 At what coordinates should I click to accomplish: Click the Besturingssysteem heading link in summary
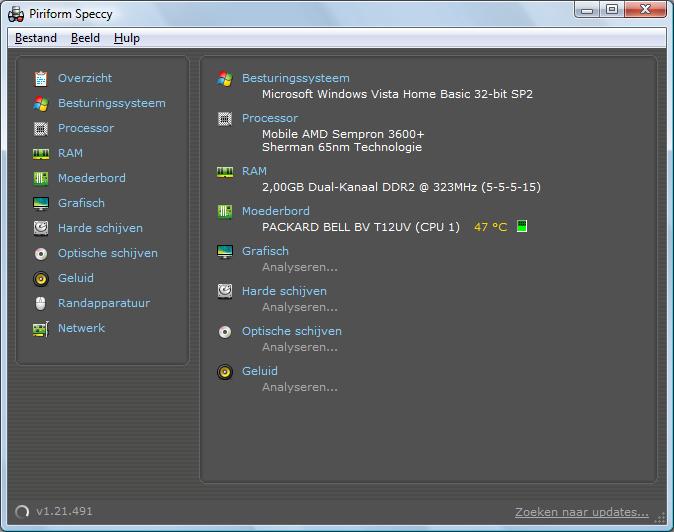pos(296,78)
